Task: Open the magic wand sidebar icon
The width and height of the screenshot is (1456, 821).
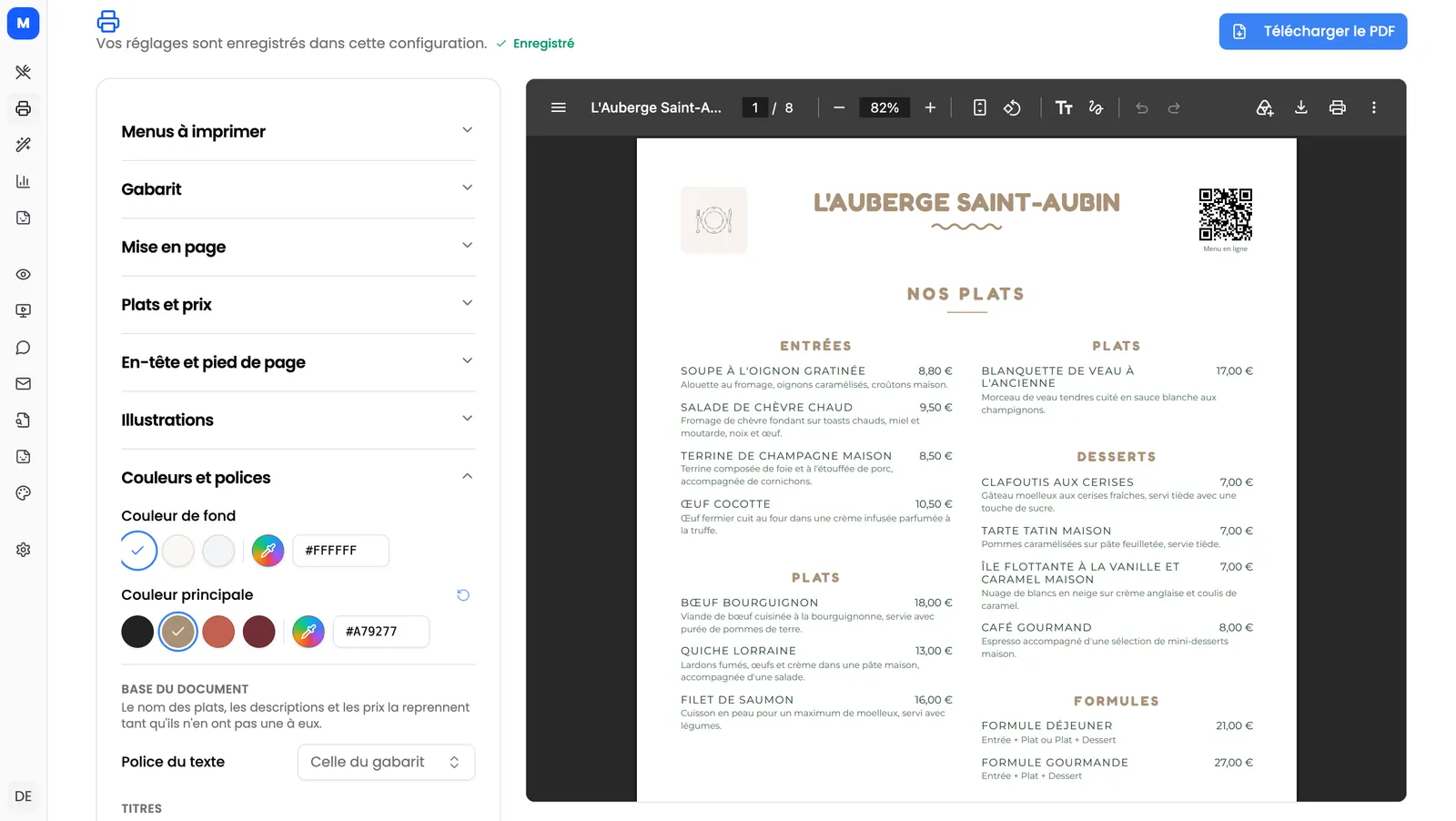Action: [x=24, y=145]
